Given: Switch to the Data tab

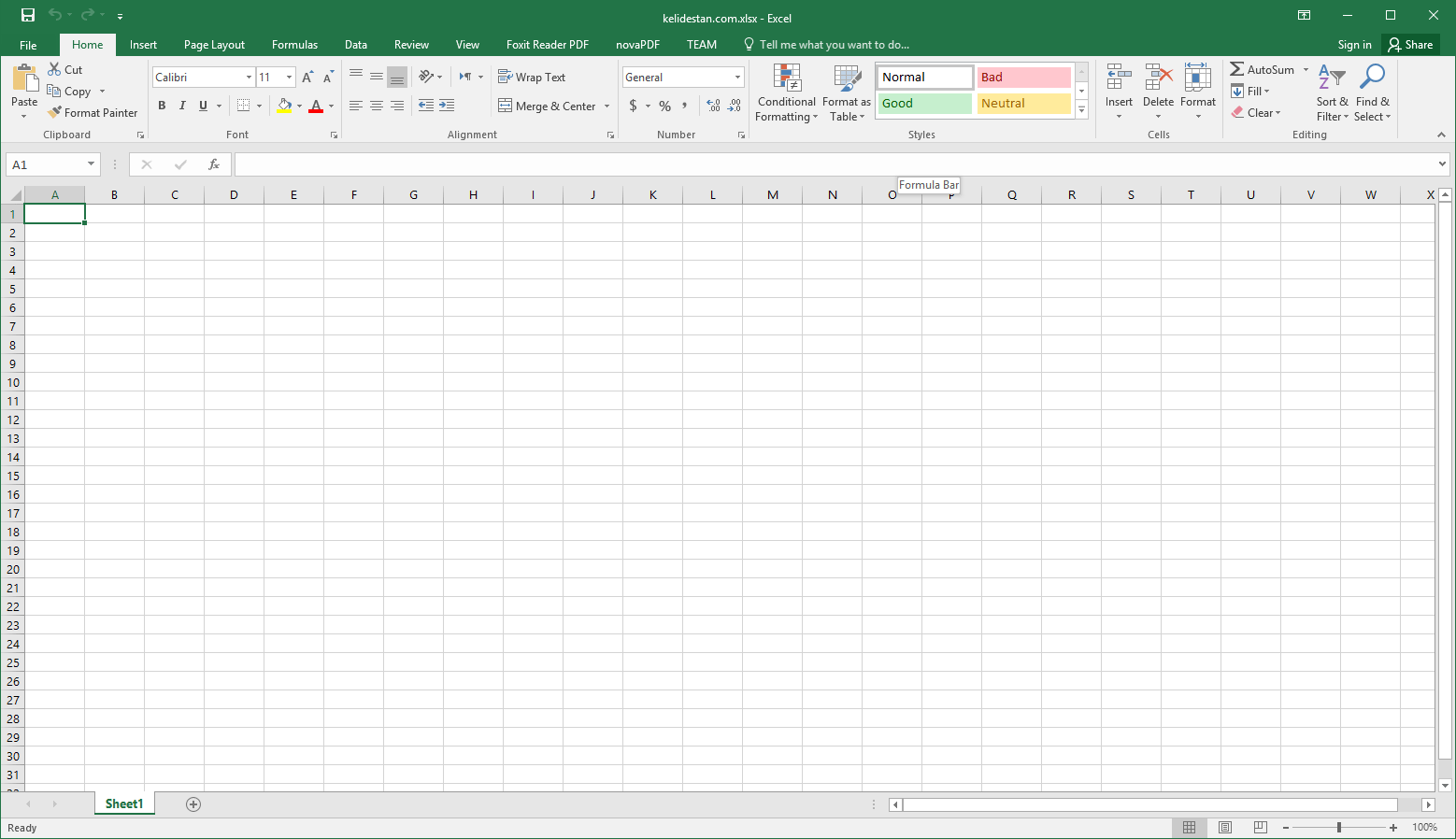Looking at the screenshot, I should point(356,45).
